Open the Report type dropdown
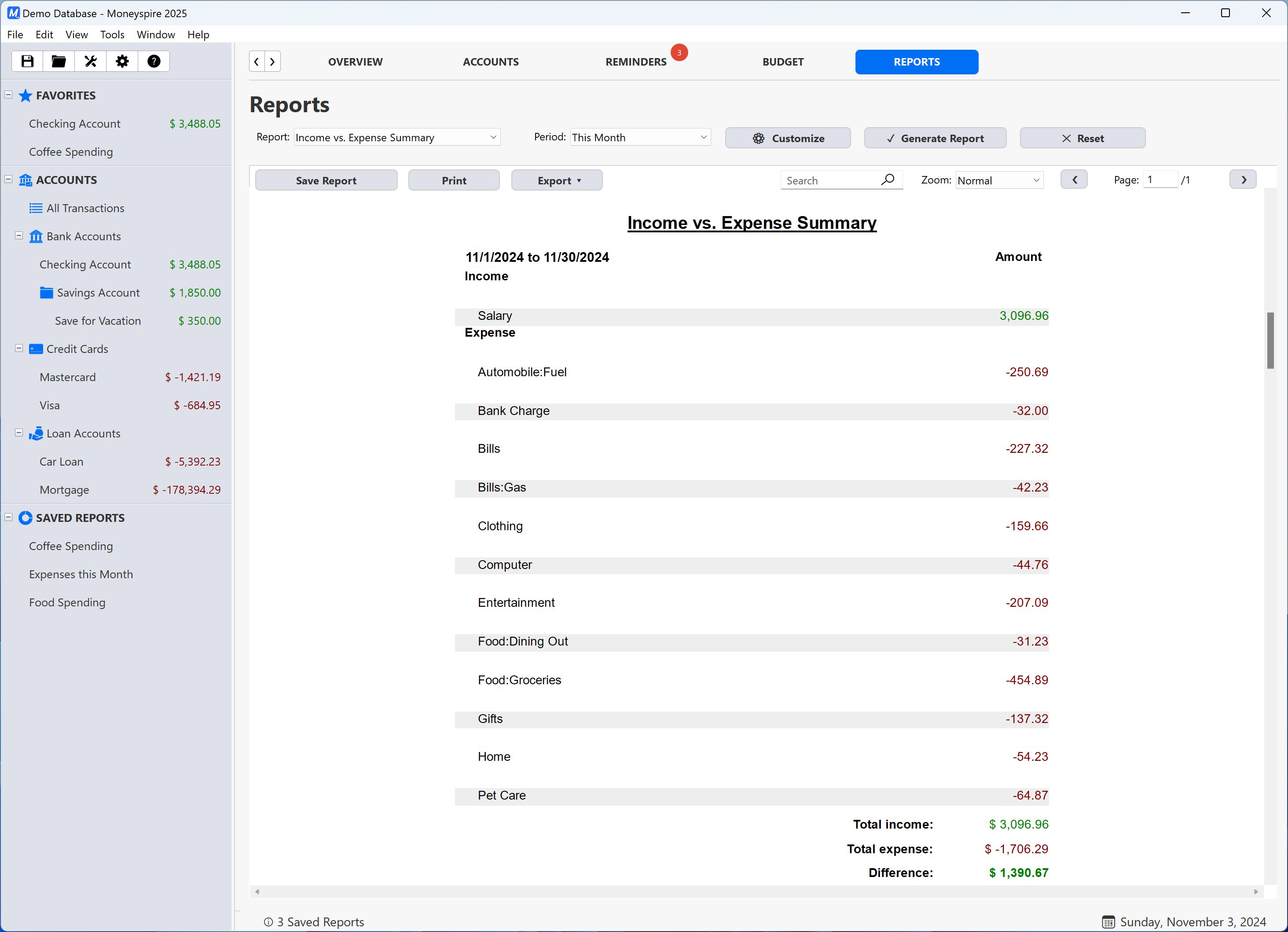The height and width of the screenshot is (932, 1288). pos(397,137)
